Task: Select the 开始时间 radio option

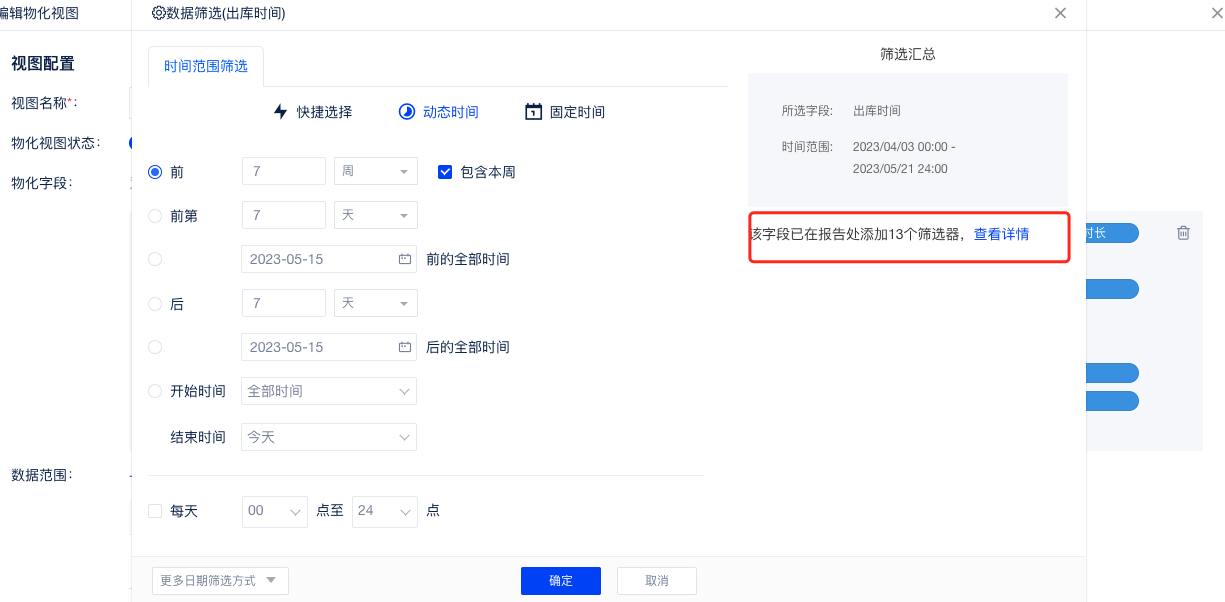Action: pos(155,391)
